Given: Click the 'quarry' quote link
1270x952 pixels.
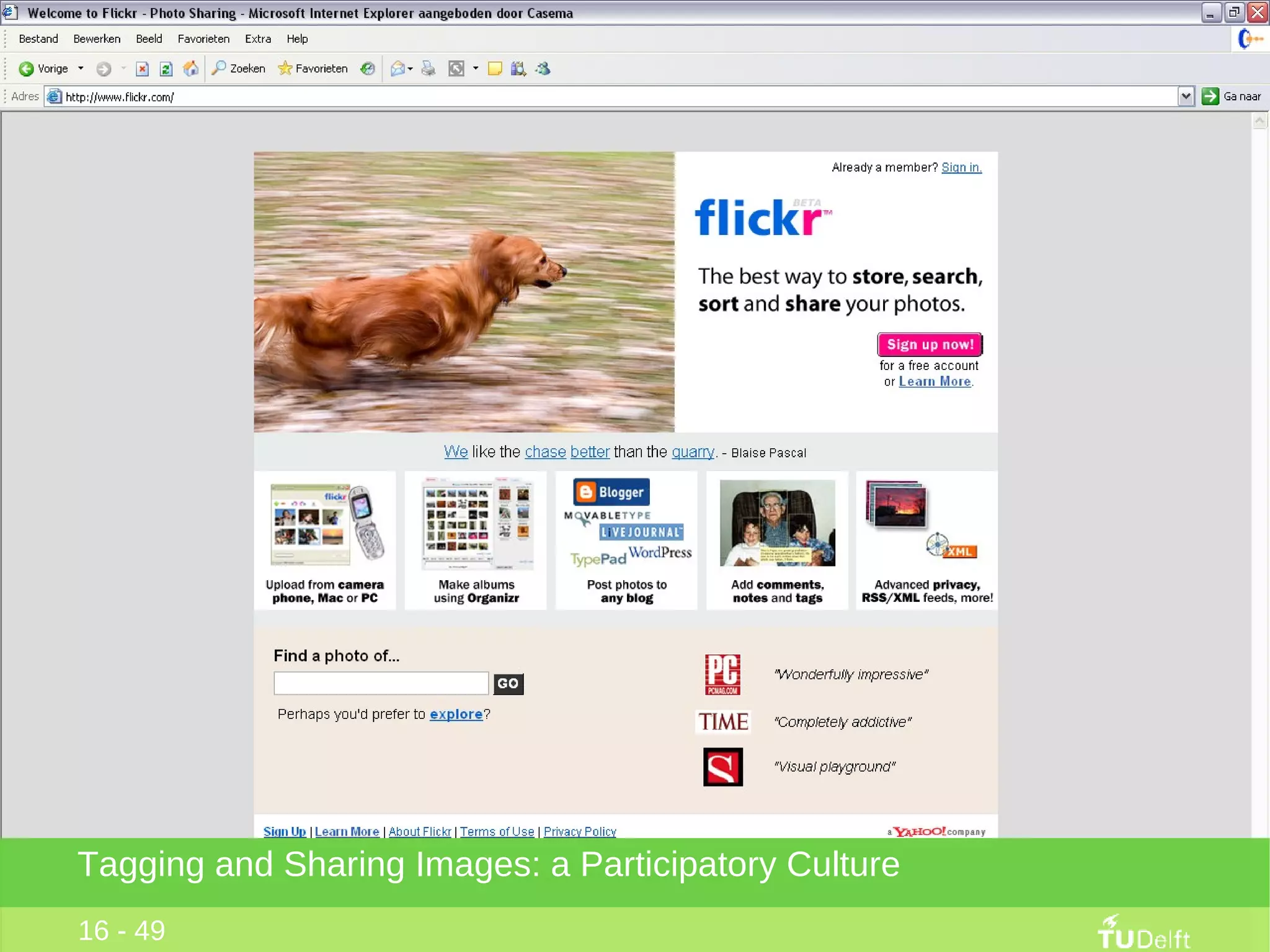Looking at the screenshot, I should click(x=693, y=453).
